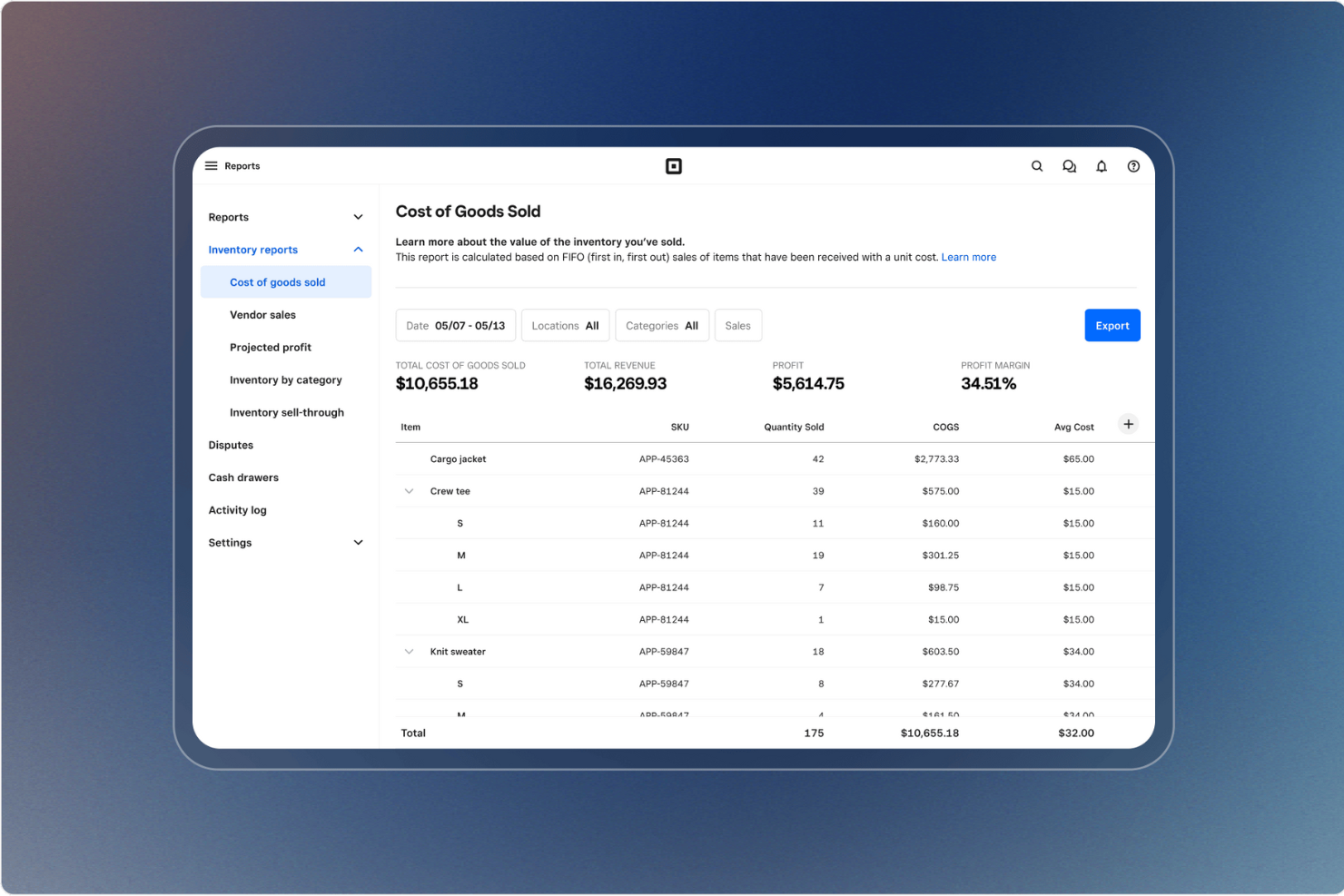This screenshot has width=1344, height=896.
Task: Click the Square logo in the header
Action: [x=673, y=166]
